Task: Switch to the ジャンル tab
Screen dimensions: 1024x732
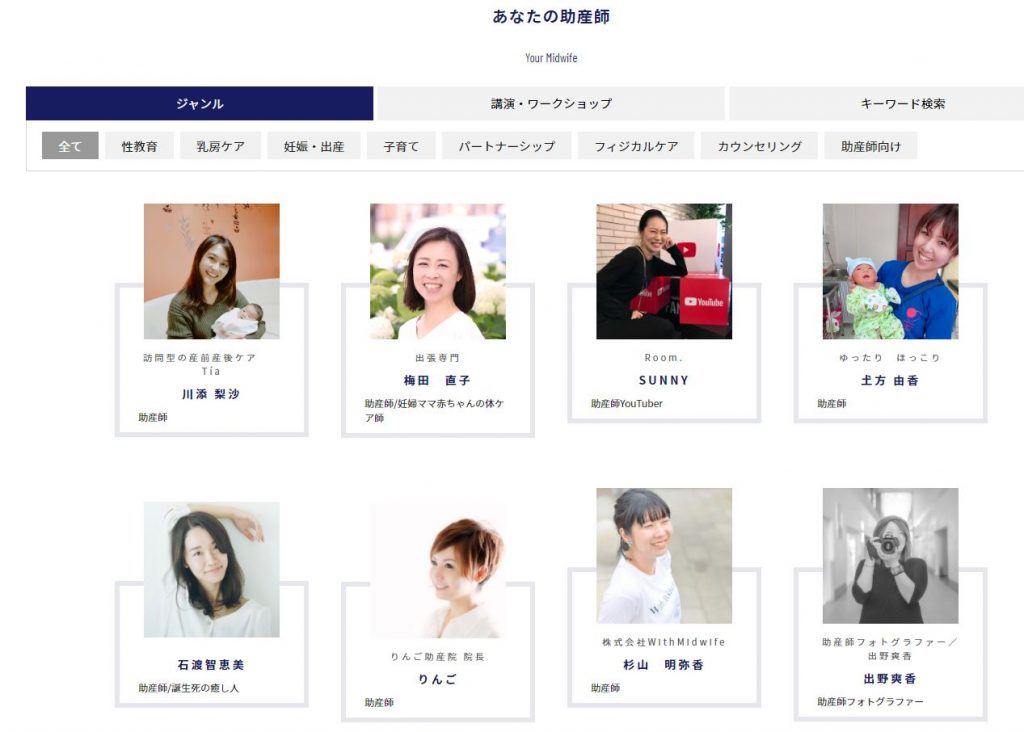Action: click(199, 103)
